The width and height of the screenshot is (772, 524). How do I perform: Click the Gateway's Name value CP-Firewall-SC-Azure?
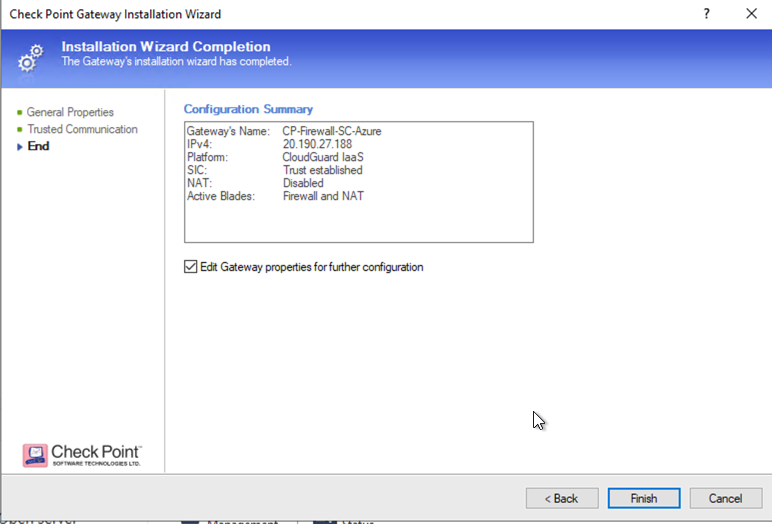point(332,131)
